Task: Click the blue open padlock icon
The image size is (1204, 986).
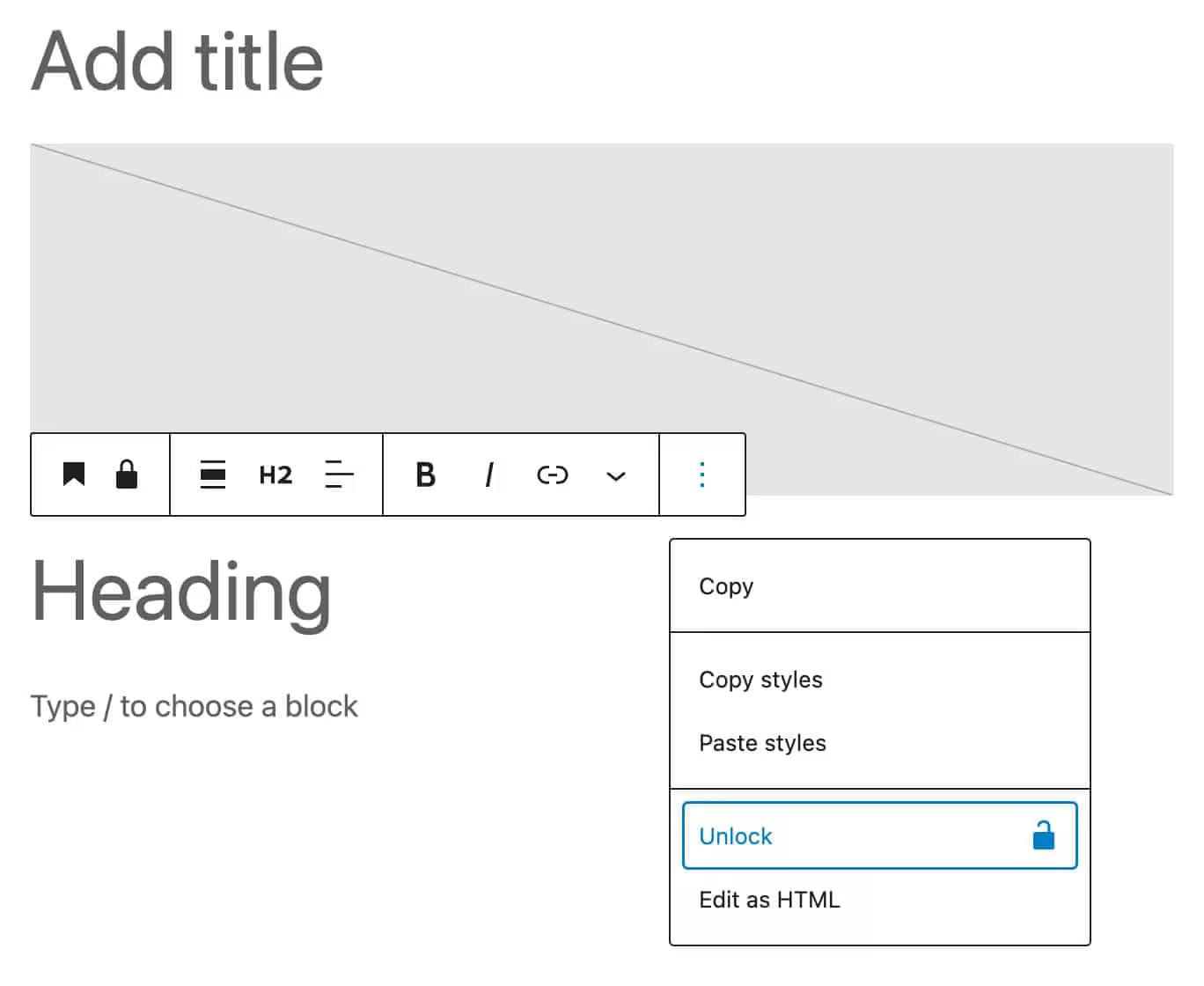Action: pyautogui.click(x=1044, y=835)
